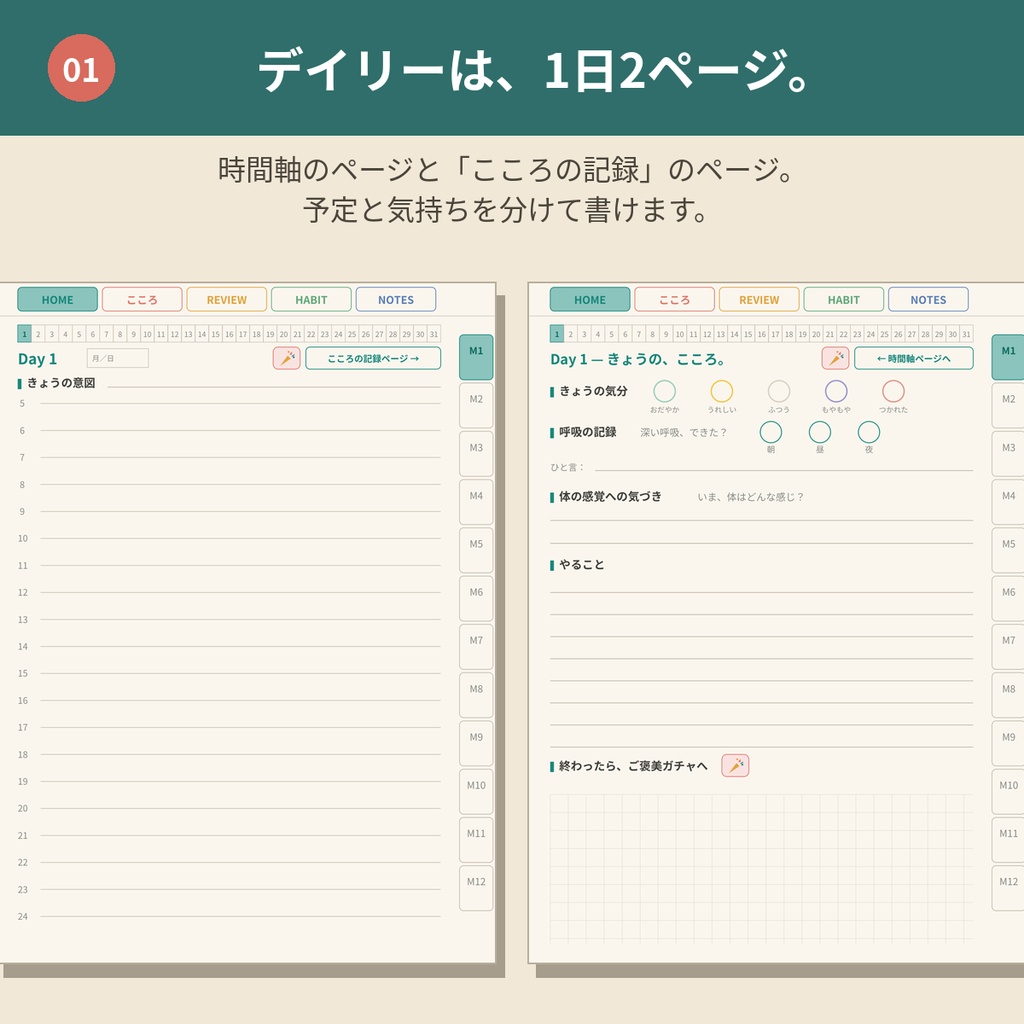The image size is (1024, 1024).
Task: Jump to day 15 on the left page
Action: pos(216,334)
